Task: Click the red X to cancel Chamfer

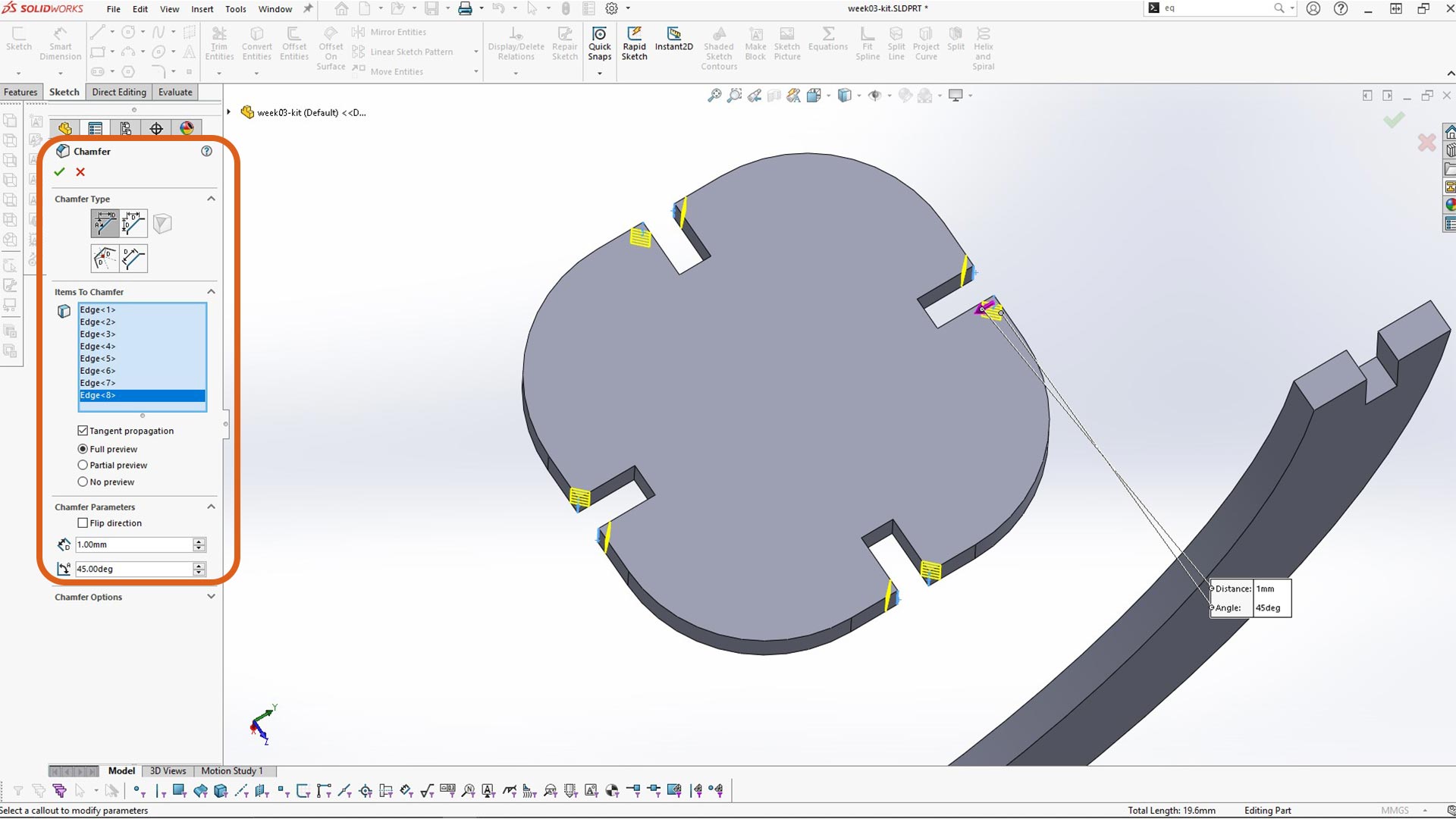Action: (x=80, y=171)
